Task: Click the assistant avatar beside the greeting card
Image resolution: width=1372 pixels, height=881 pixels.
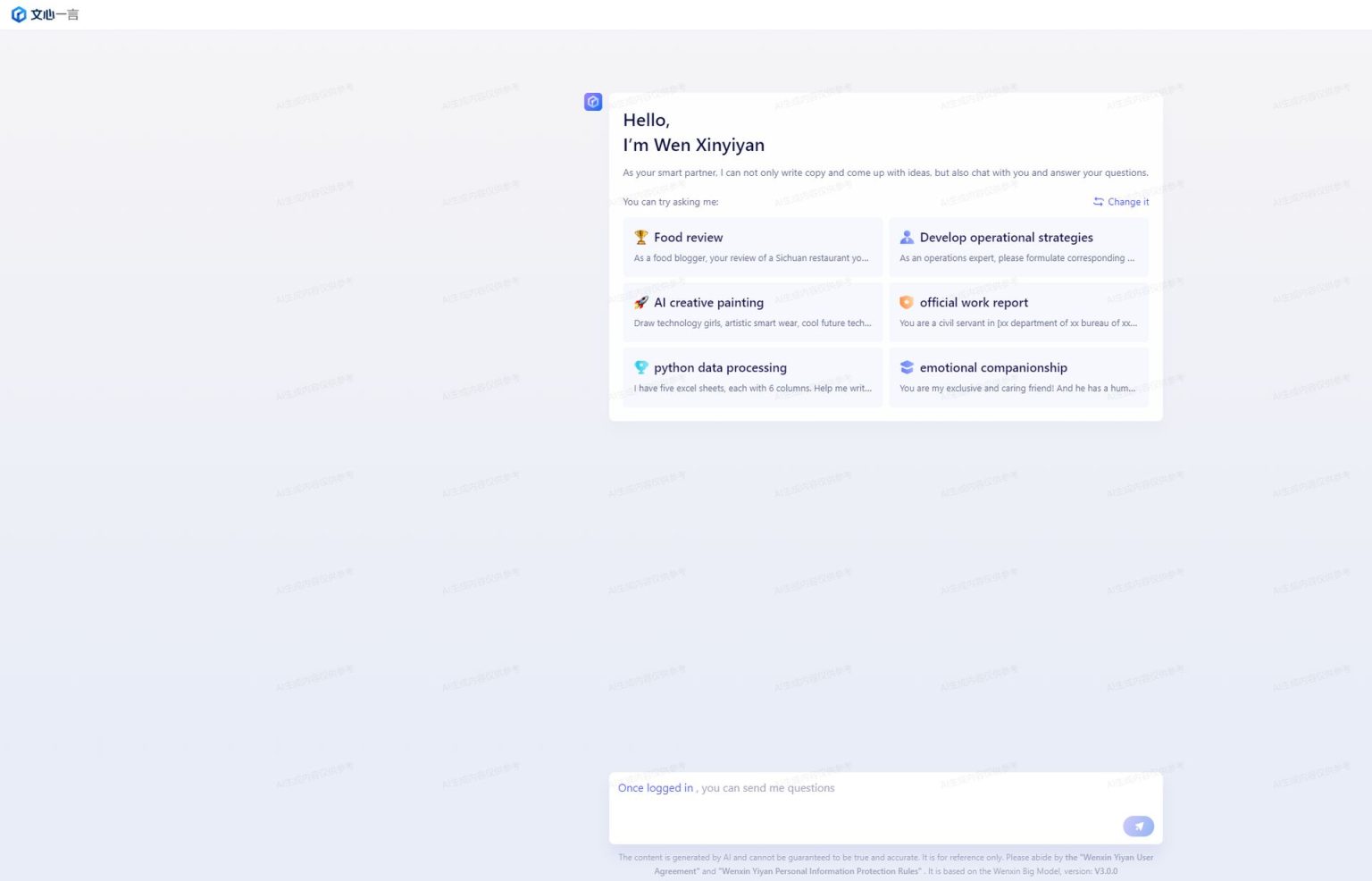Action: click(592, 102)
